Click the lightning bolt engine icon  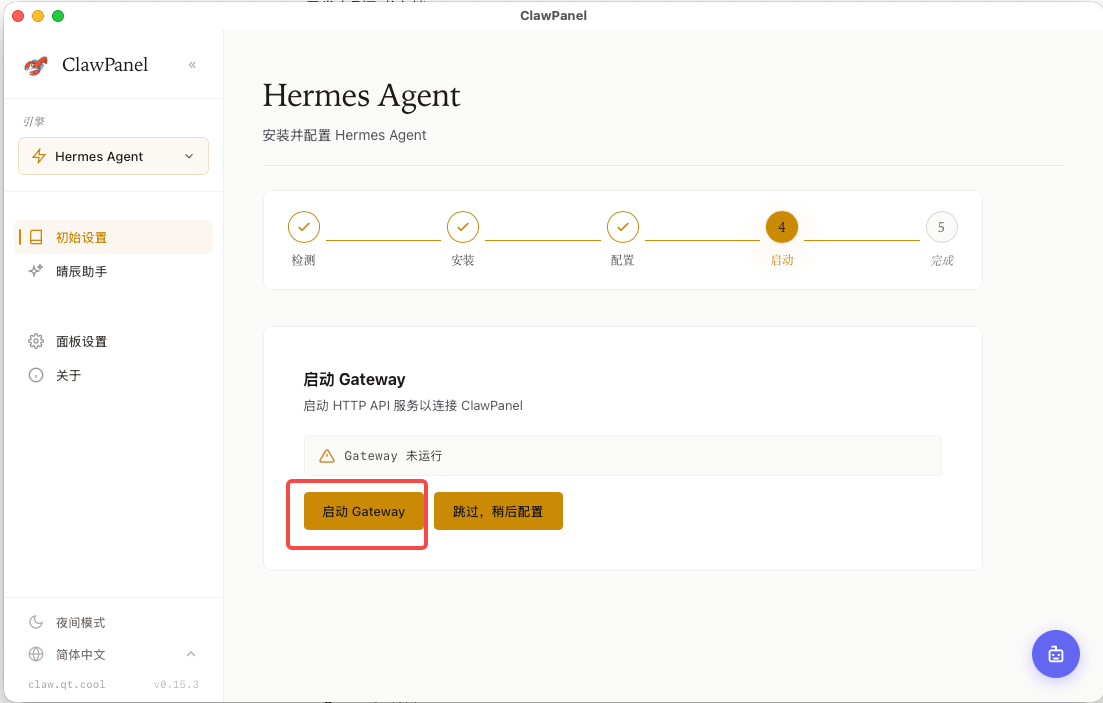pos(39,156)
